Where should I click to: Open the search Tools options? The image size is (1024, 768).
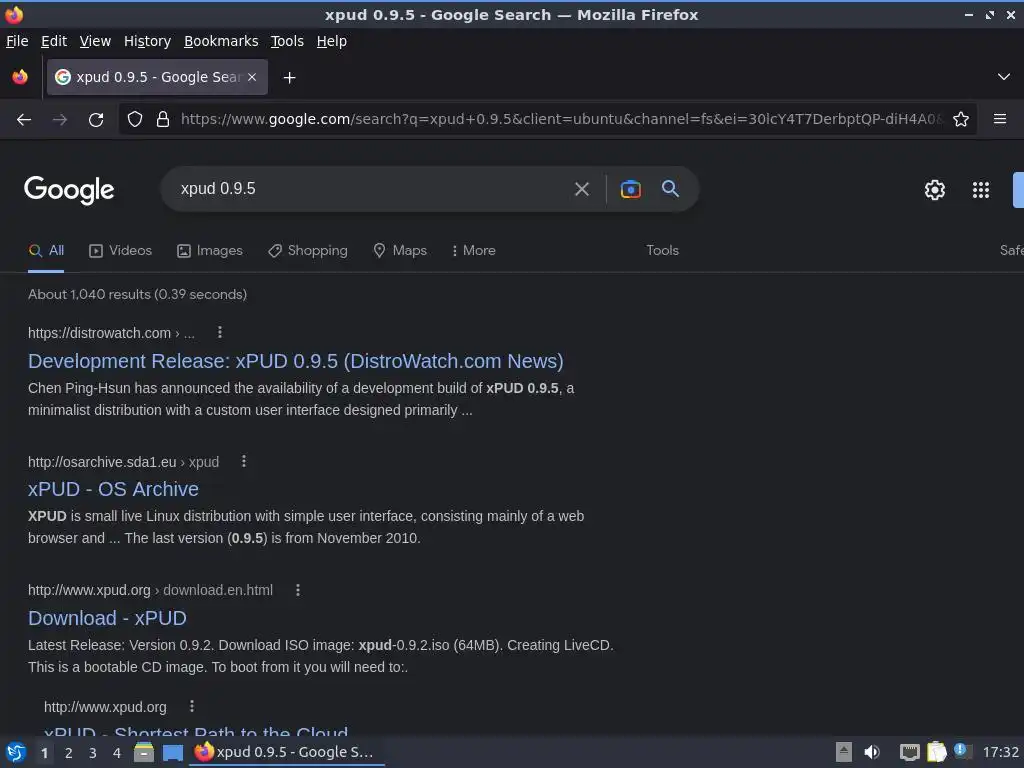pyautogui.click(x=662, y=251)
